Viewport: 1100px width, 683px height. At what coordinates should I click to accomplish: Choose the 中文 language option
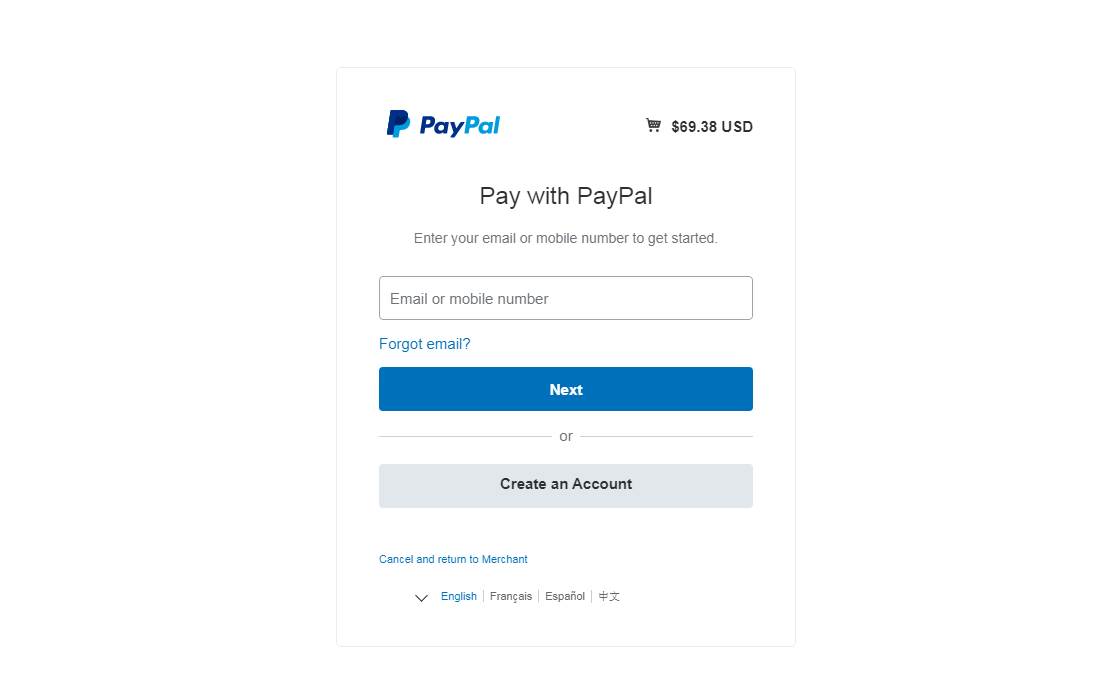tap(609, 596)
